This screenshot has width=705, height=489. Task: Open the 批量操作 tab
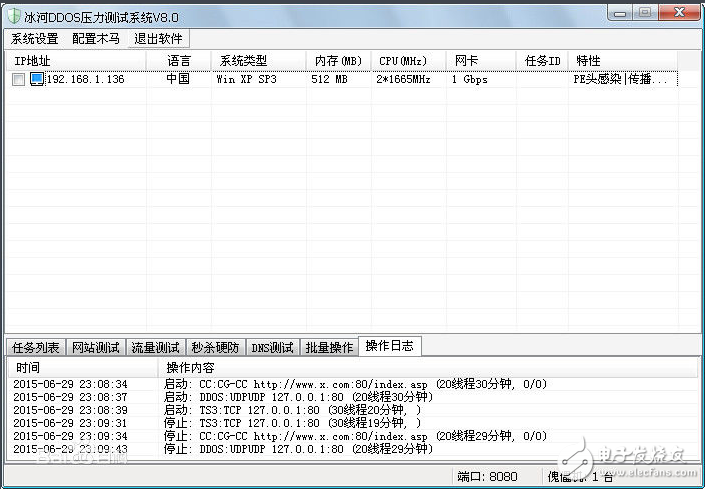(329, 348)
